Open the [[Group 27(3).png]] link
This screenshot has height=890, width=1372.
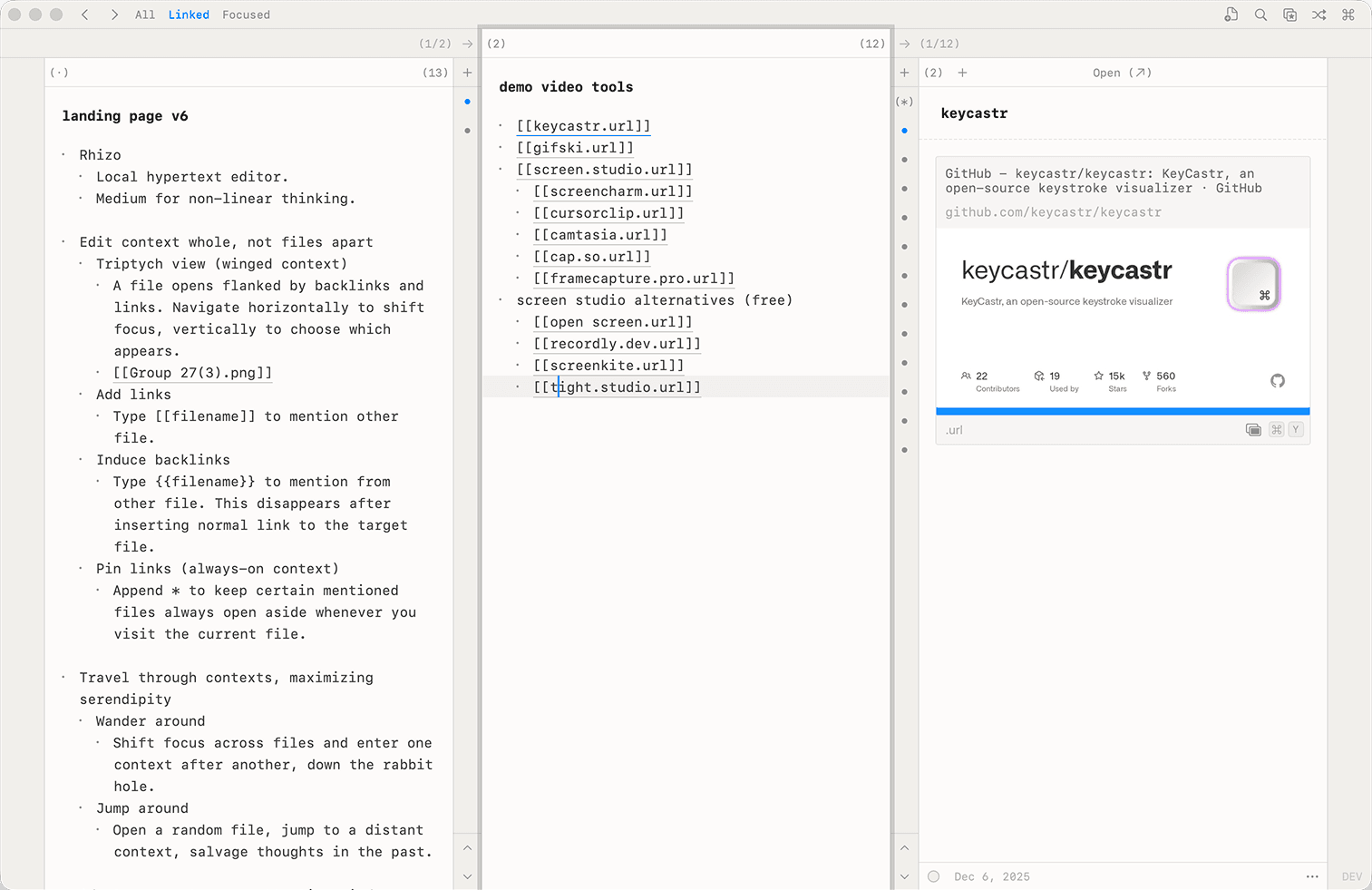[x=193, y=373]
